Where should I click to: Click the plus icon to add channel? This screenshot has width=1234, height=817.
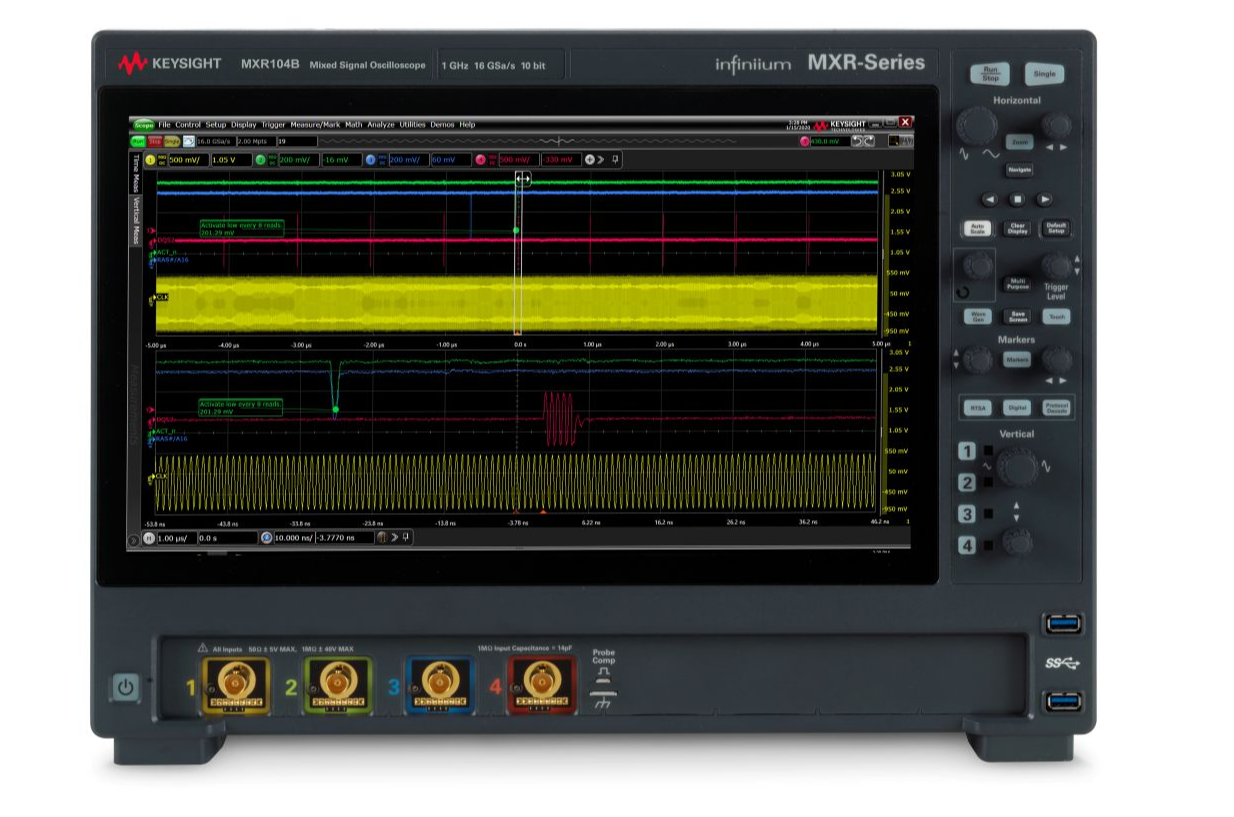pos(589,160)
